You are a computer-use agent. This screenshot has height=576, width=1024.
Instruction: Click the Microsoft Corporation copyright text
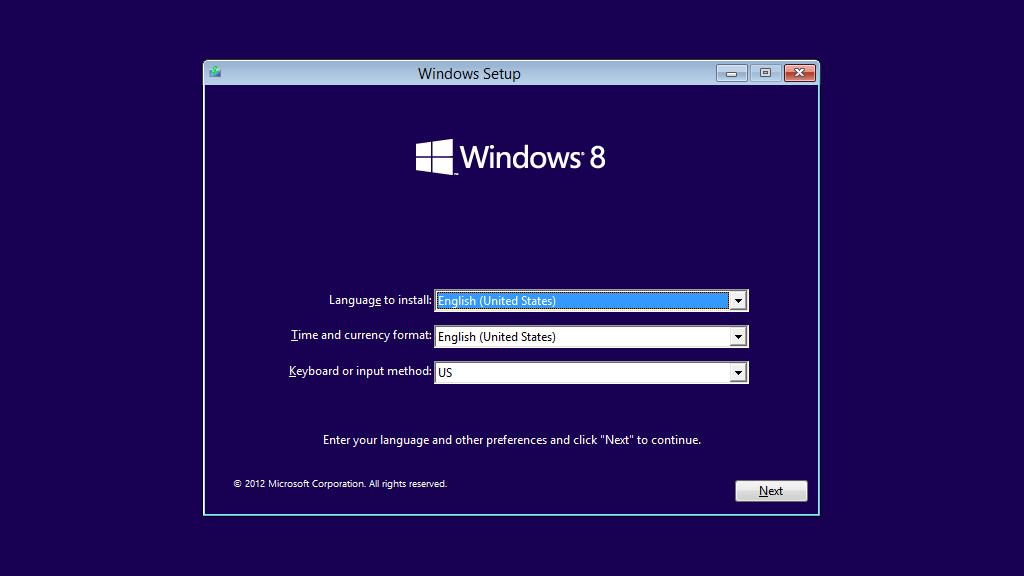coord(340,484)
